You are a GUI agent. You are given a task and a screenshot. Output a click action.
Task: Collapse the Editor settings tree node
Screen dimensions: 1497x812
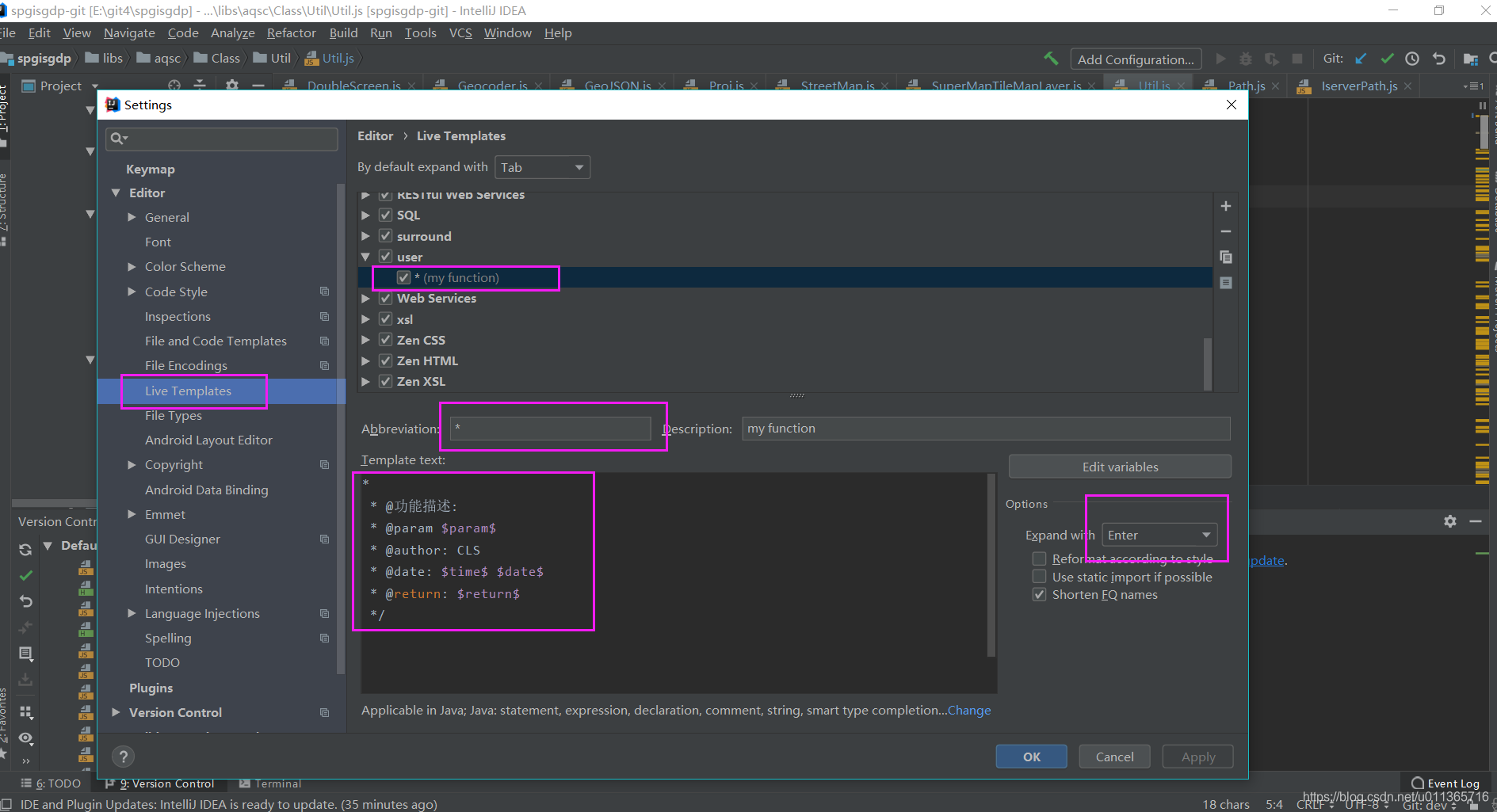tap(116, 193)
